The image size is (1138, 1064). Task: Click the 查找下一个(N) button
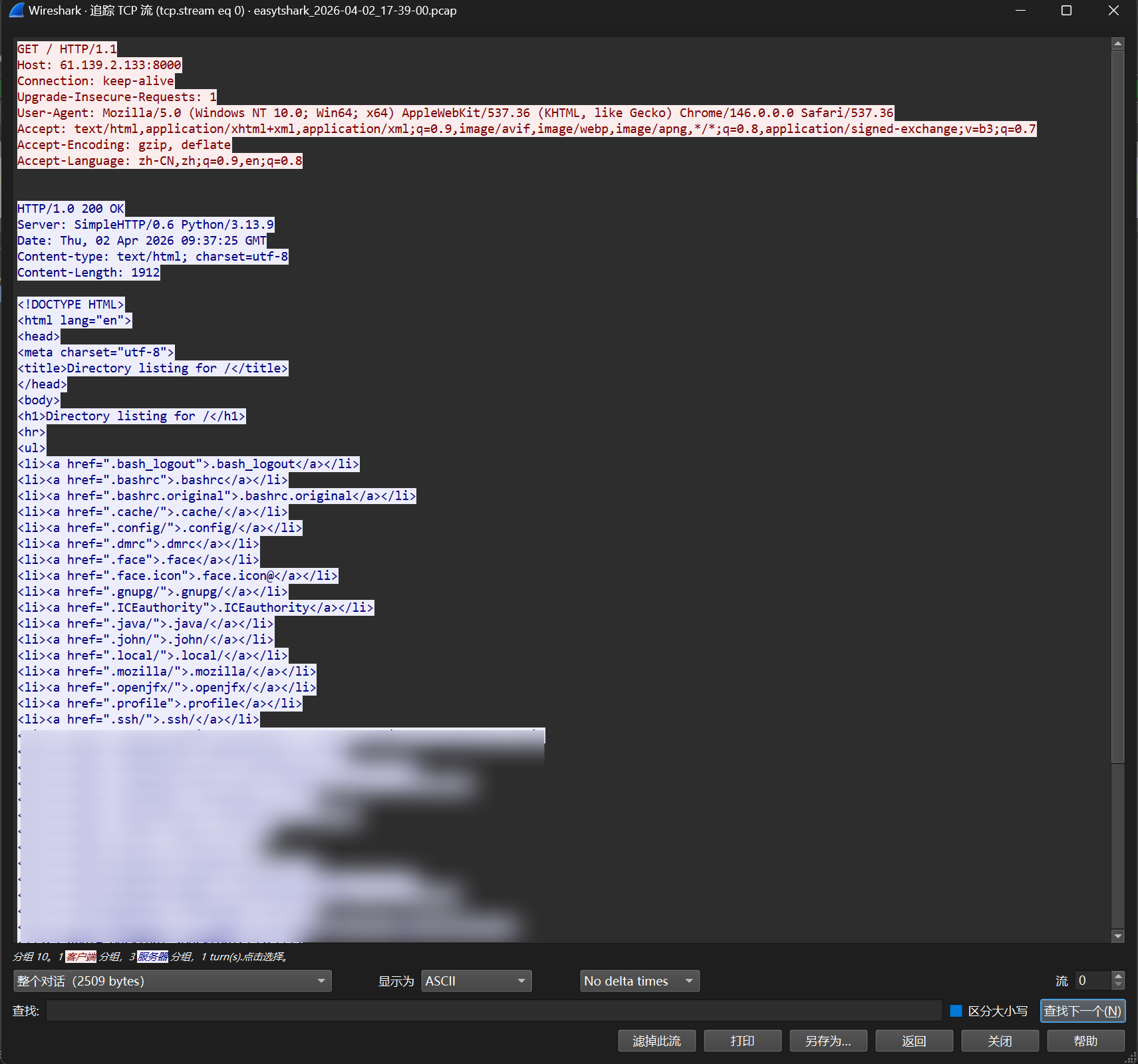pyautogui.click(x=1082, y=1011)
